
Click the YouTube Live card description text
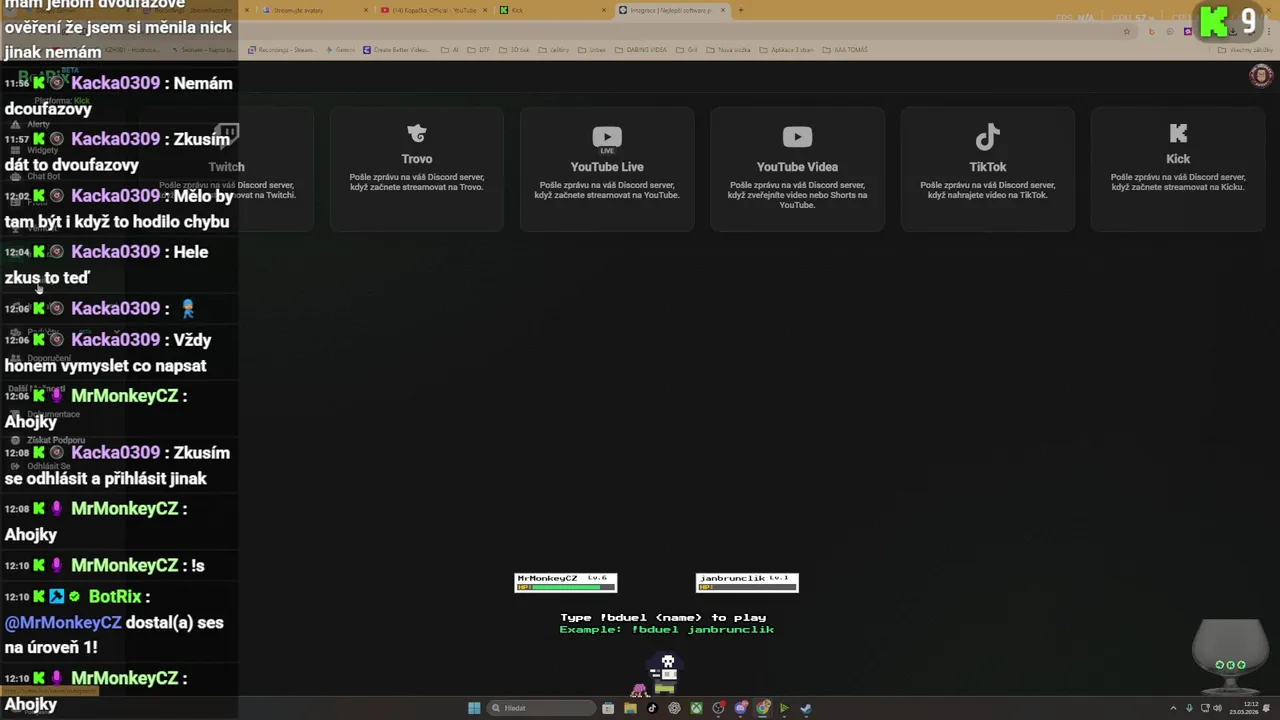(607, 190)
